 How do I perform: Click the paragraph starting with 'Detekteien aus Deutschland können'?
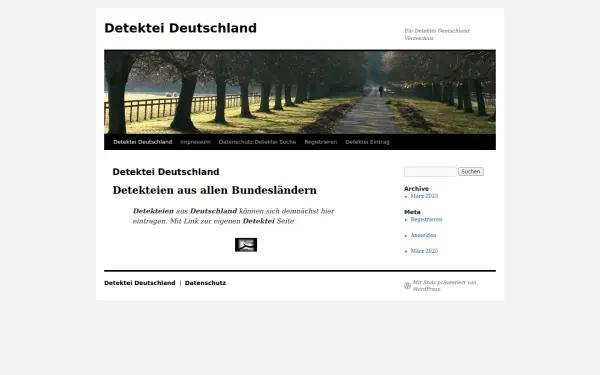coord(234,216)
